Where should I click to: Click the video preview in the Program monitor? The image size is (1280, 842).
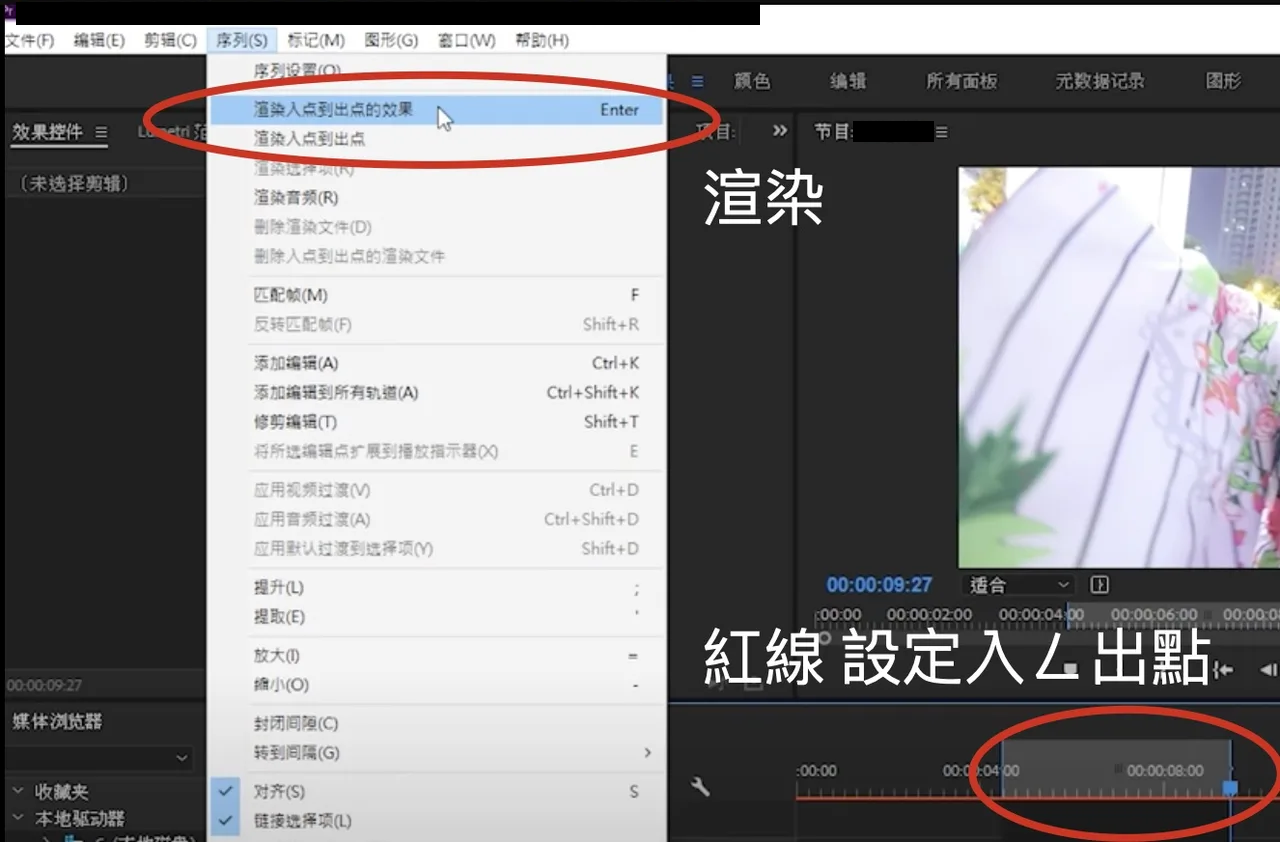[1119, 367]
